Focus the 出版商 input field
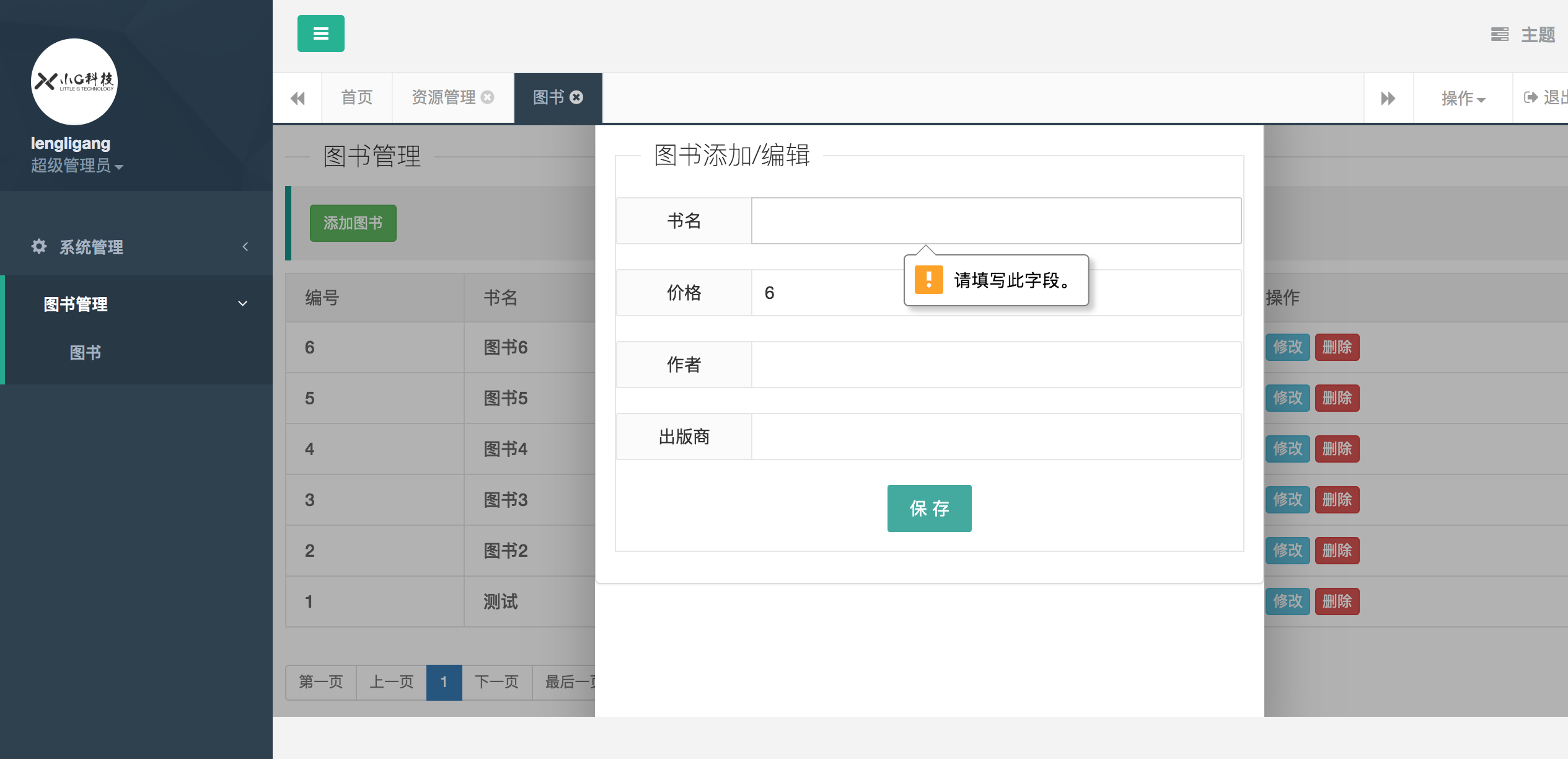The image size is (1568, 759). [996, 437]
